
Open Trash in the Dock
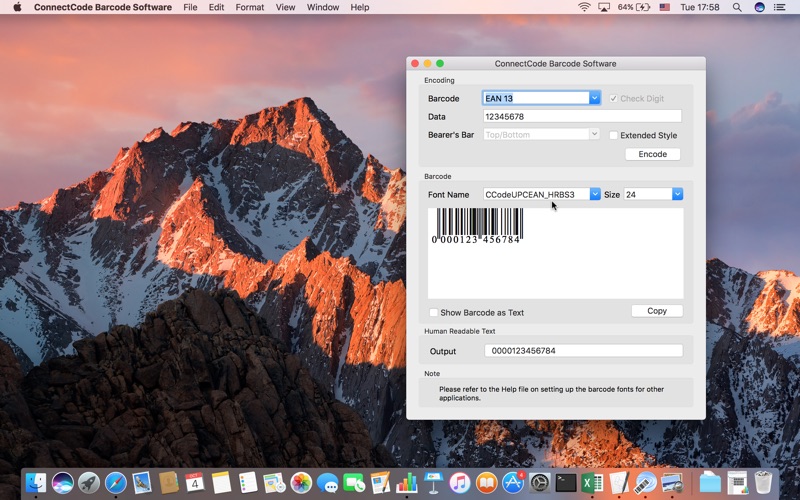click(763, 483)
